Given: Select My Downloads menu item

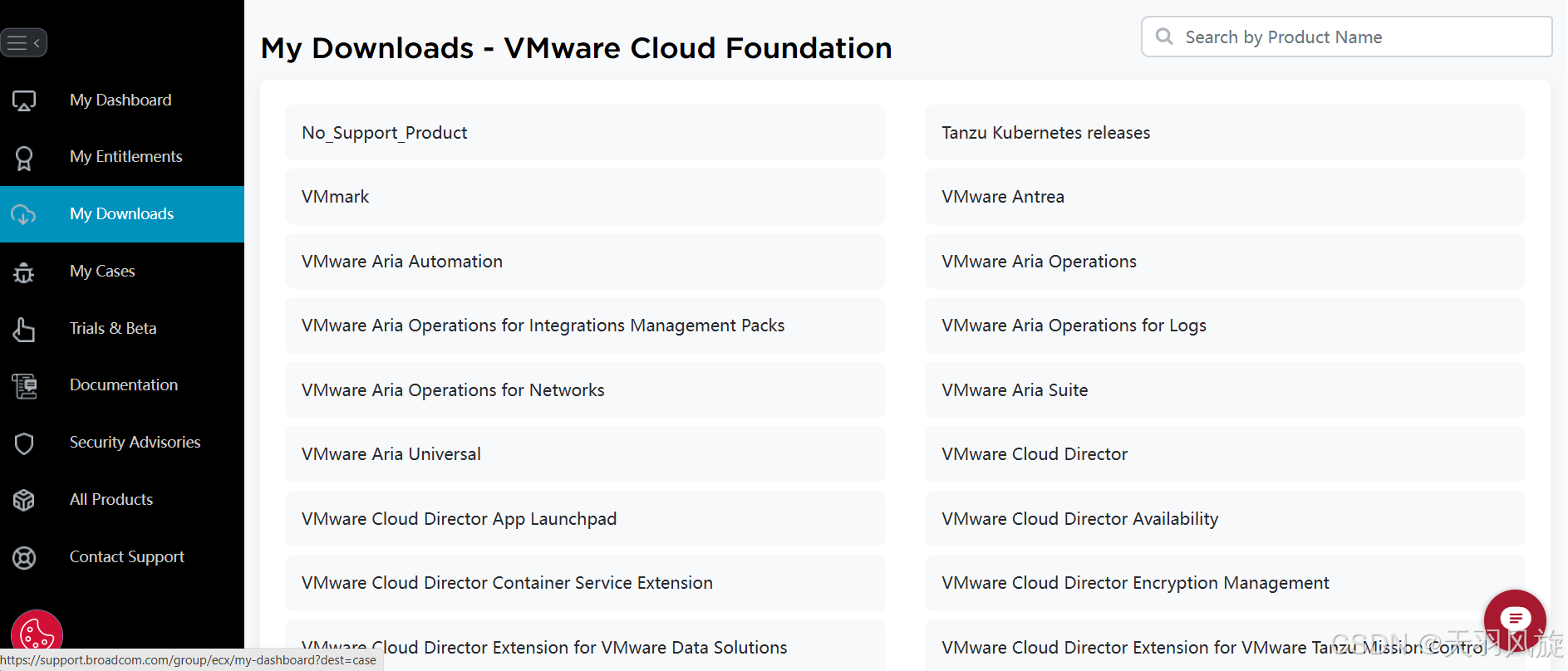Looking at the screenshot, I should (x=122, y=214).
